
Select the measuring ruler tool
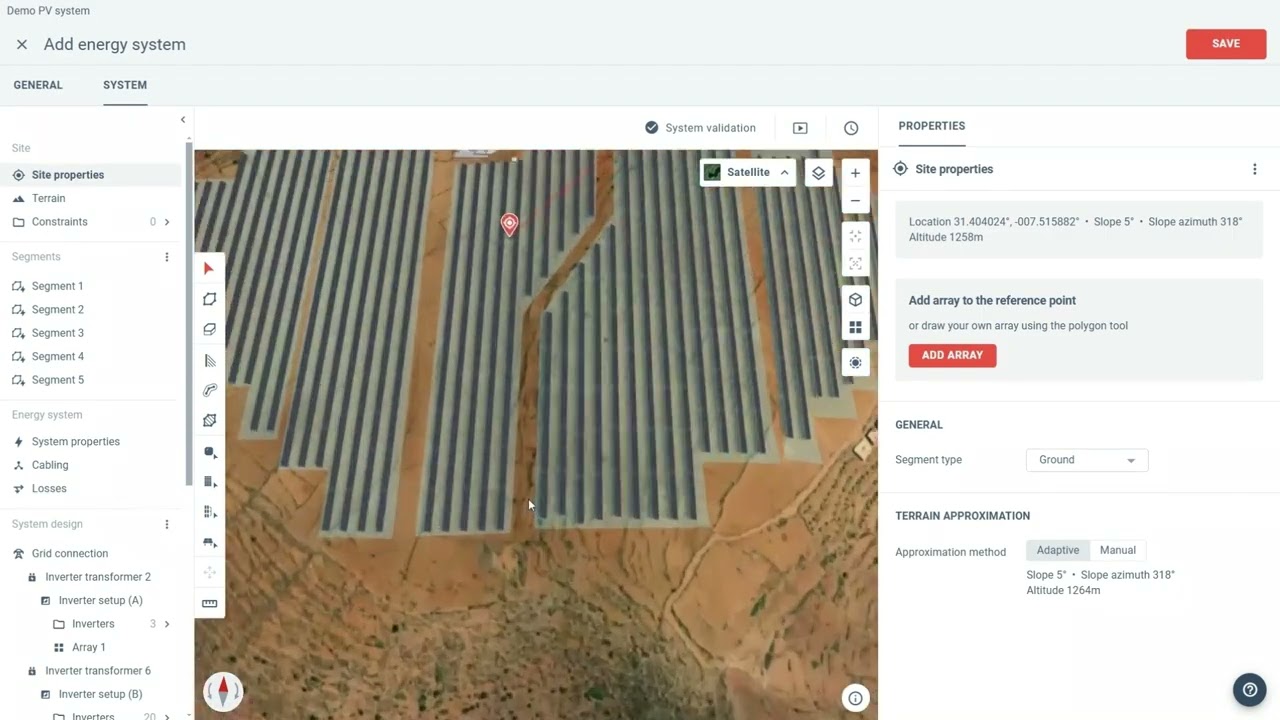coord(209,603)
